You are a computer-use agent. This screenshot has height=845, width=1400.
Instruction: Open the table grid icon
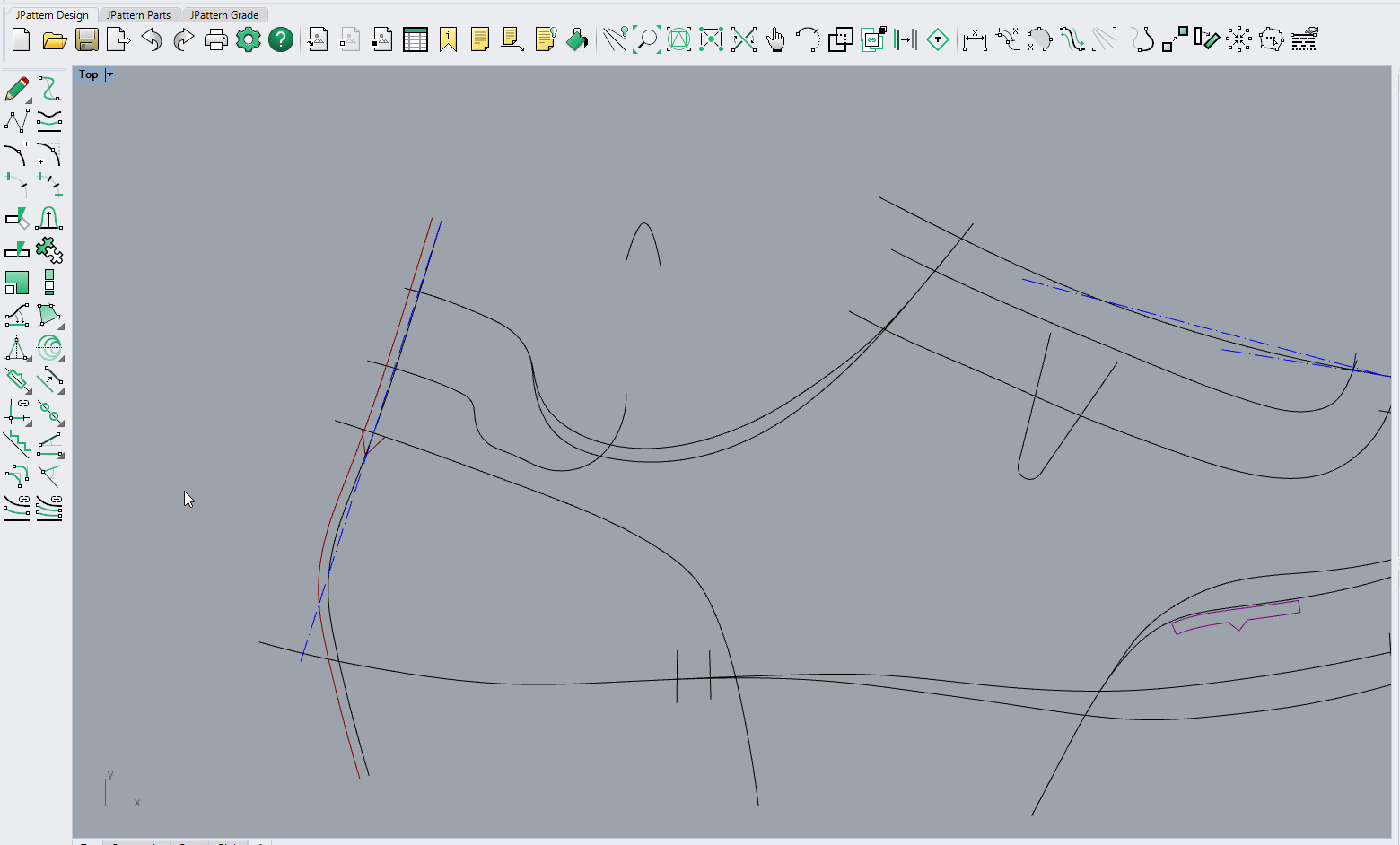[416, 39]
